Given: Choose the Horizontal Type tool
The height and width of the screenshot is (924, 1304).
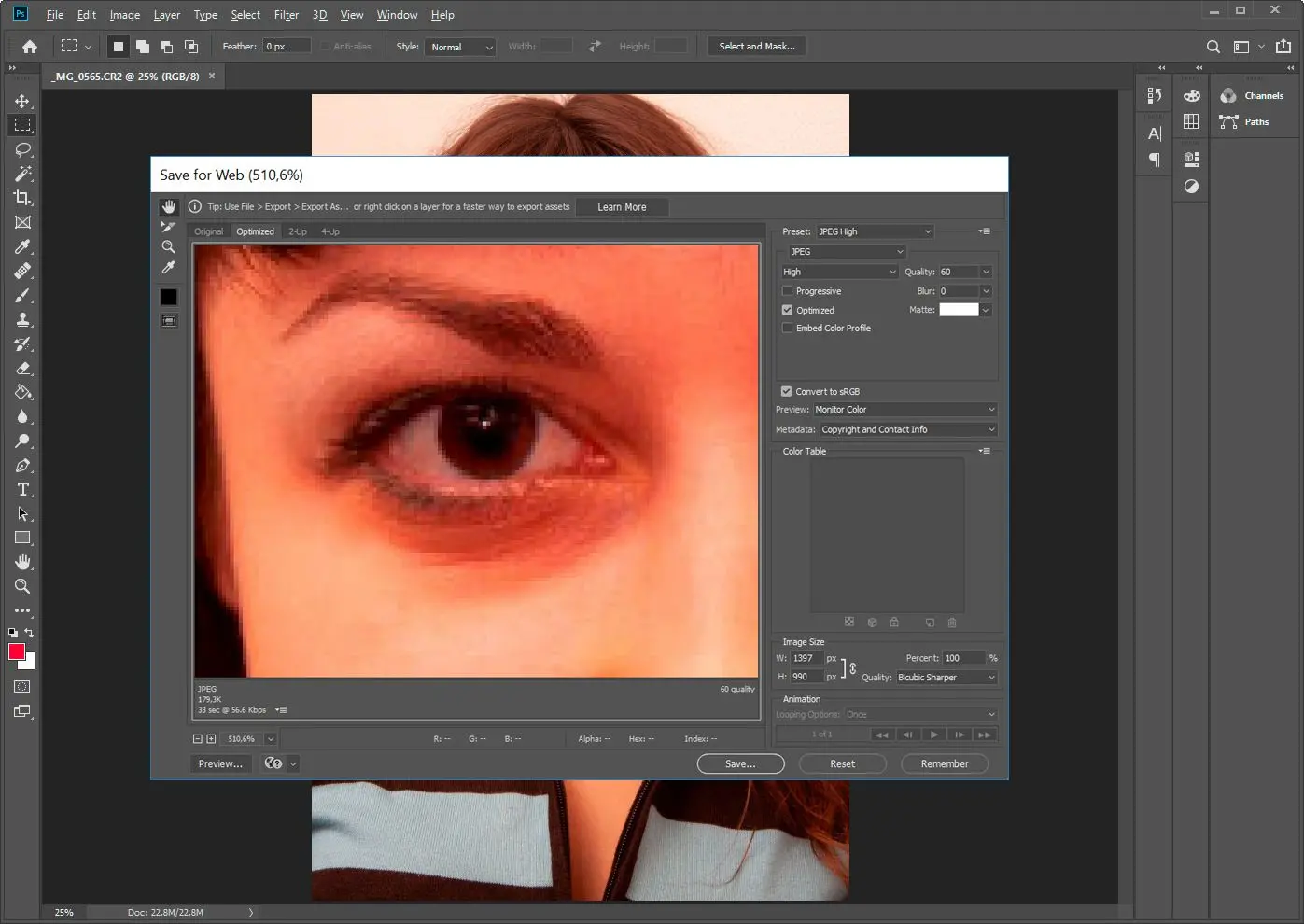Looking at the screenshot, I should tap(22, 489).
